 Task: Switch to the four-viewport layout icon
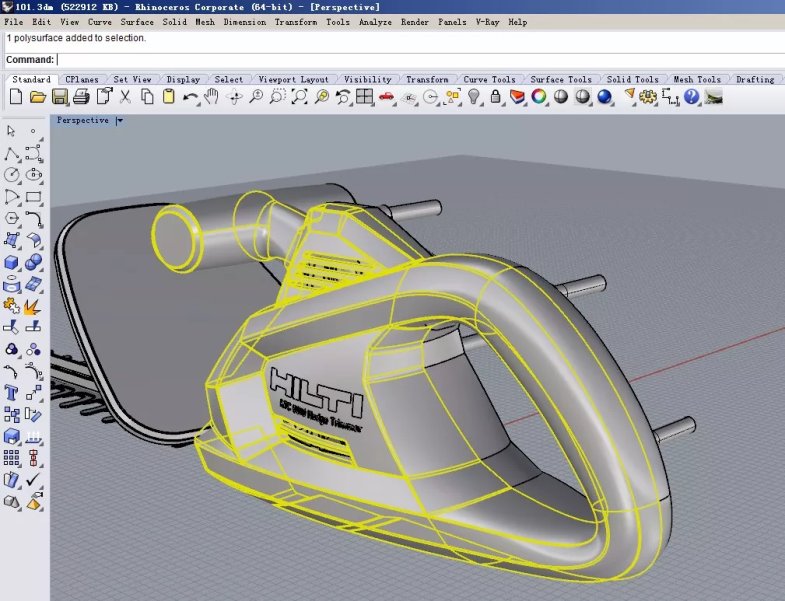[365, 97]
